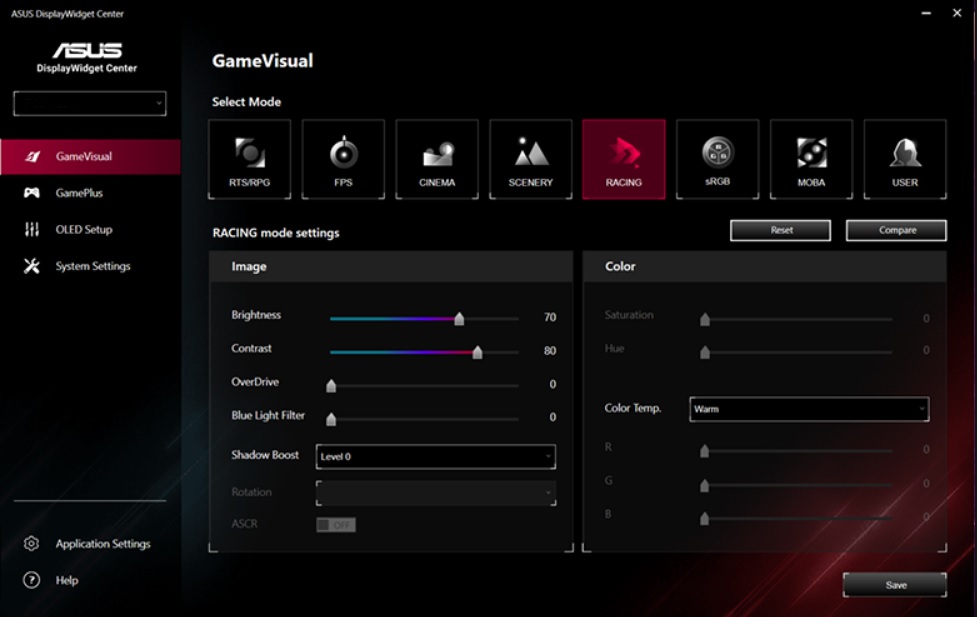
Task: Click the ASUS logo
Action: [x=87, y=50]
